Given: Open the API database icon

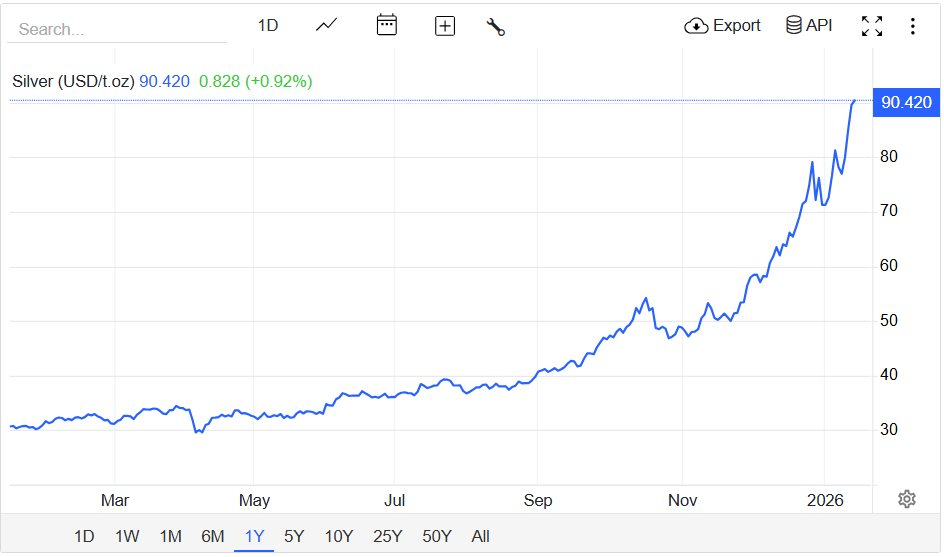Looking at the screenshot, I should tap(809, 26).
